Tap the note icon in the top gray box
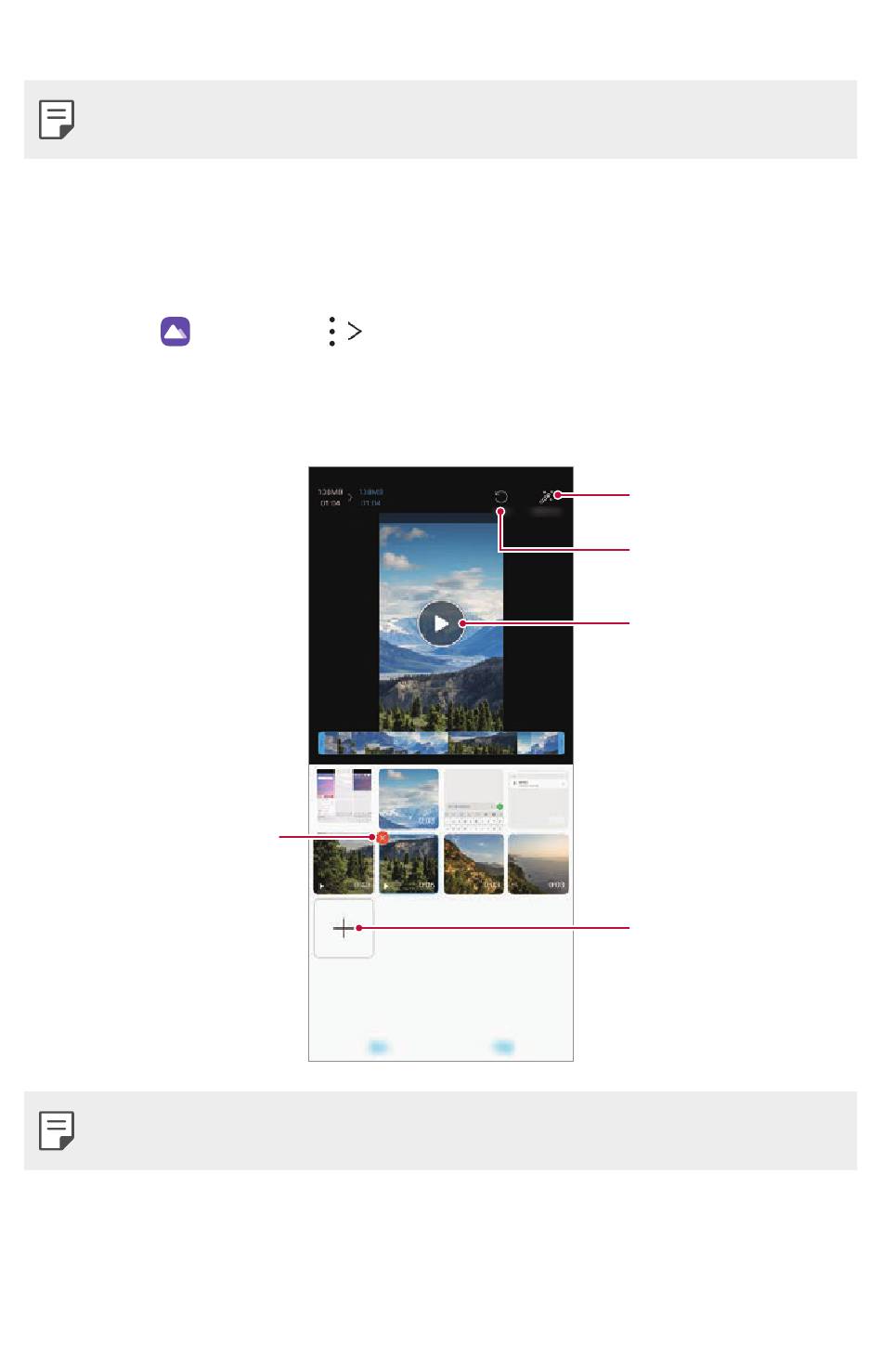The image size is (882, 1372). [x=57, y=119]
